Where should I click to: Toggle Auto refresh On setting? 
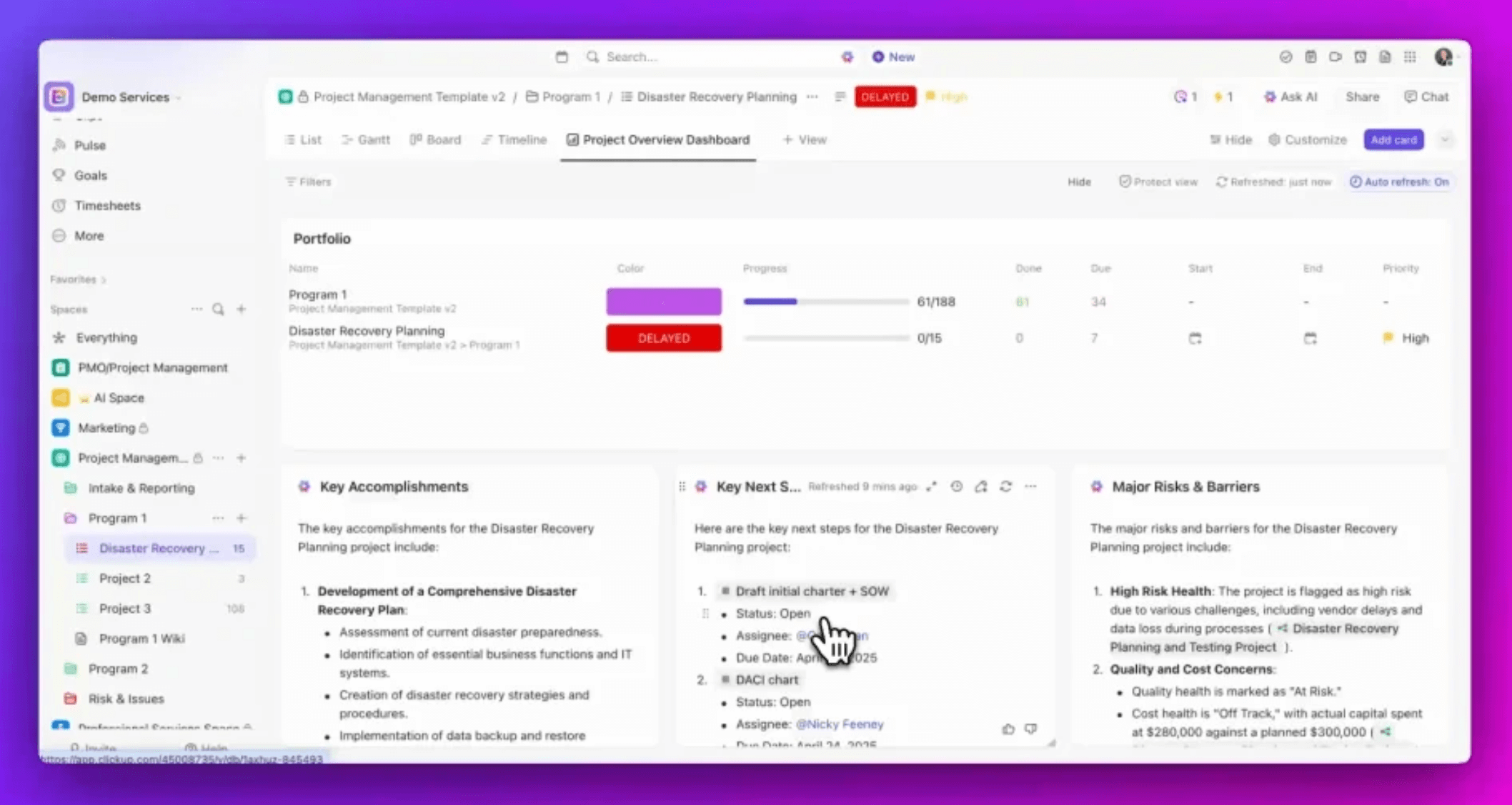click(1399, 182)
